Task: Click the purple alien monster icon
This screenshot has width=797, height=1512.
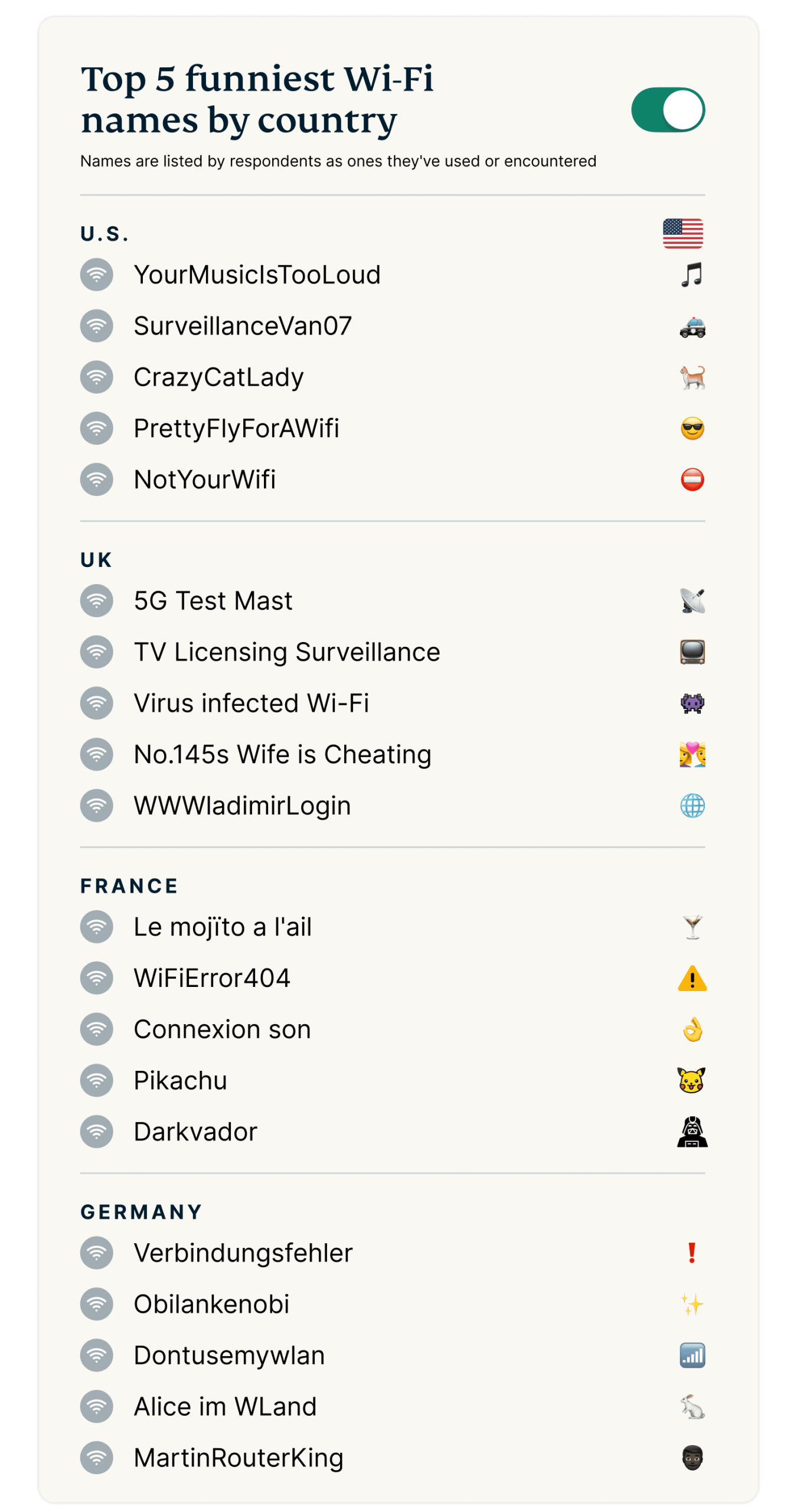Action: point(692,703)
